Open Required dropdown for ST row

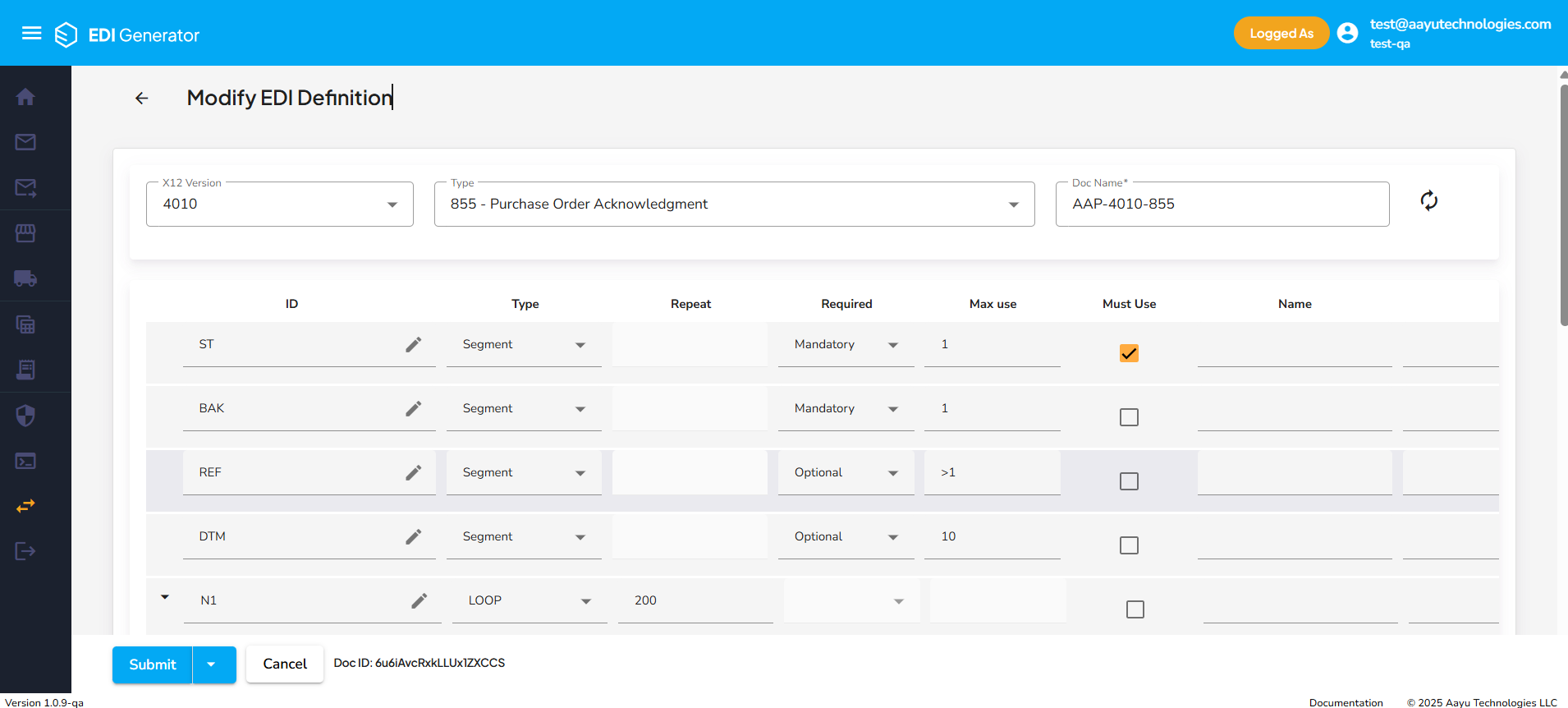pyautogui.click(x=846, y=344)
